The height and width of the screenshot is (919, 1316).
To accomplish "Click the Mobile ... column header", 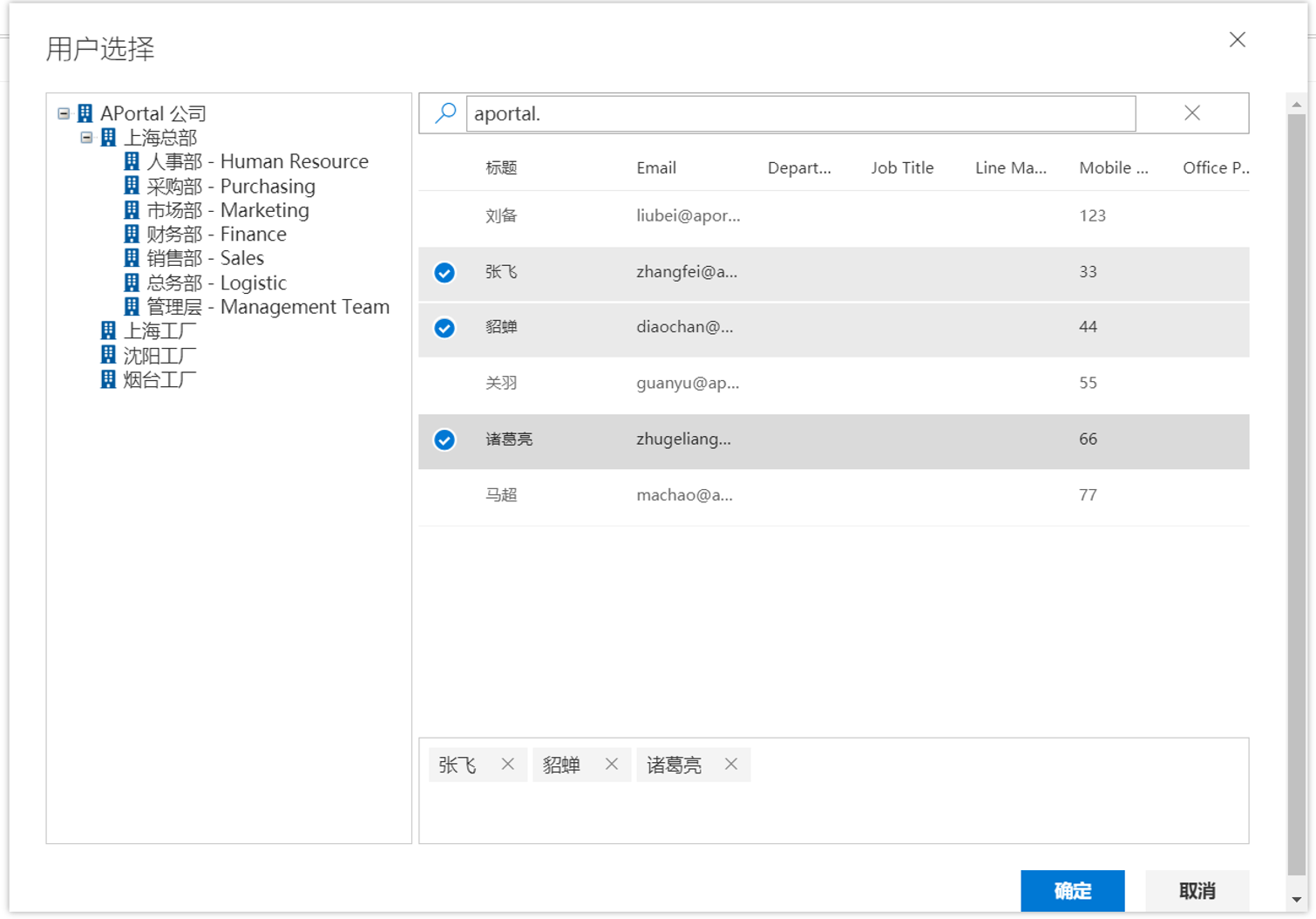I will coord(1114,167).
